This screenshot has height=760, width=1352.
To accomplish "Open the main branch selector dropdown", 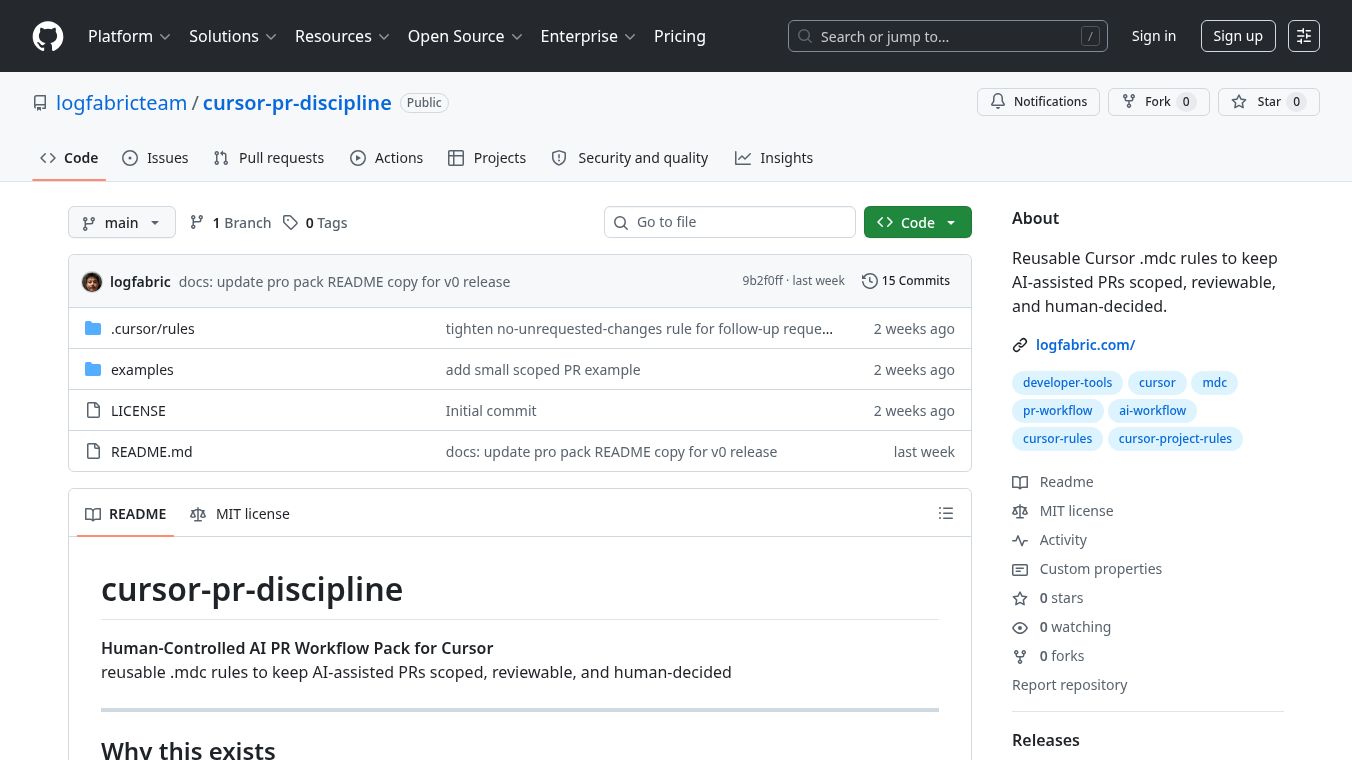I will (x=122, y=222).
